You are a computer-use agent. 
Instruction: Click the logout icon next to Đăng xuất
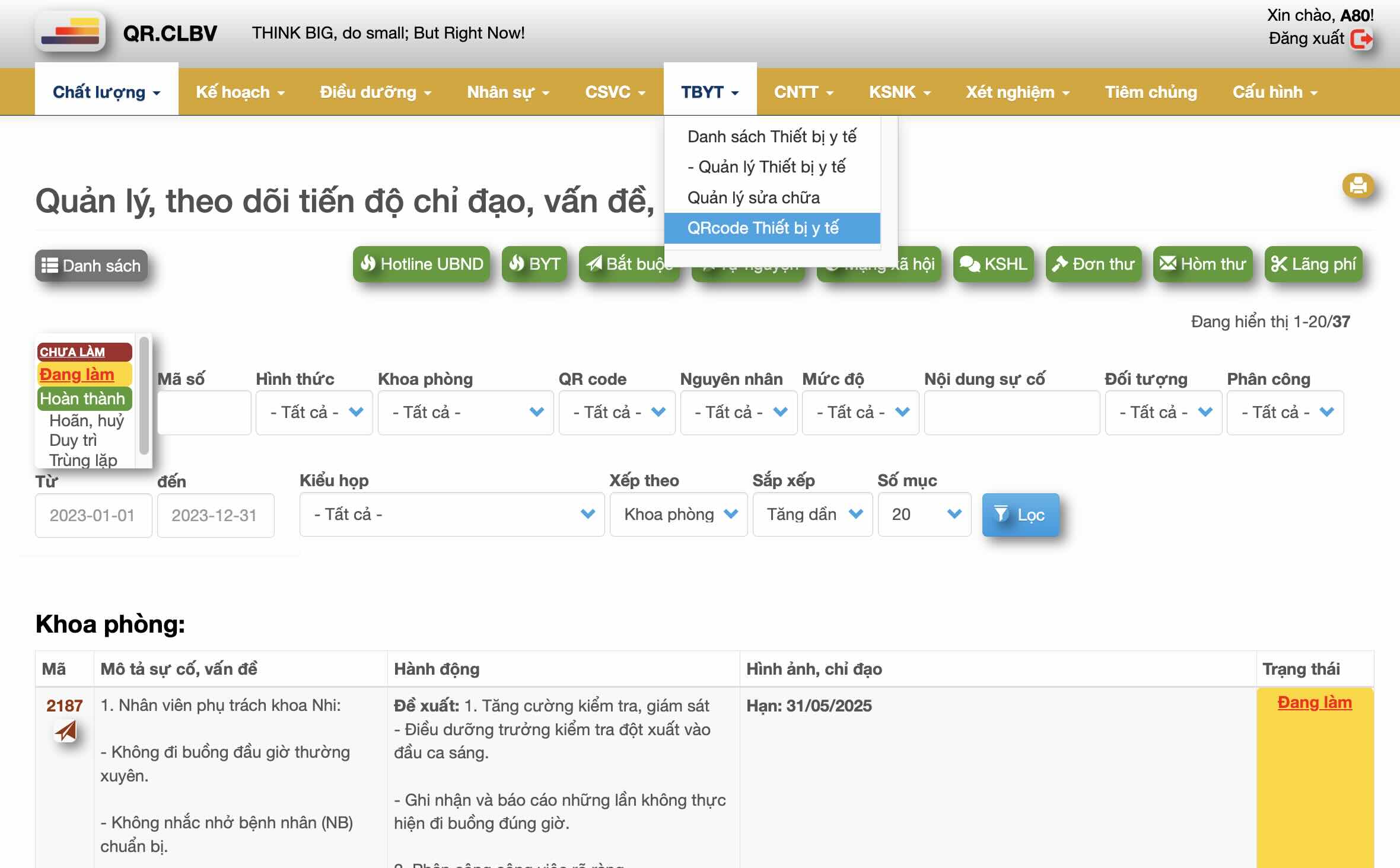(x=1361, y=39)
